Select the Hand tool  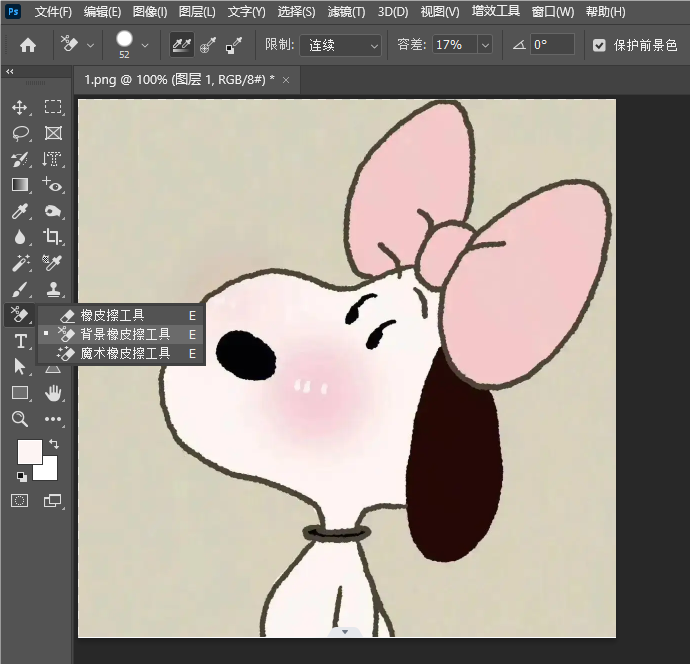pyautogui.click(x=53, y=392)
